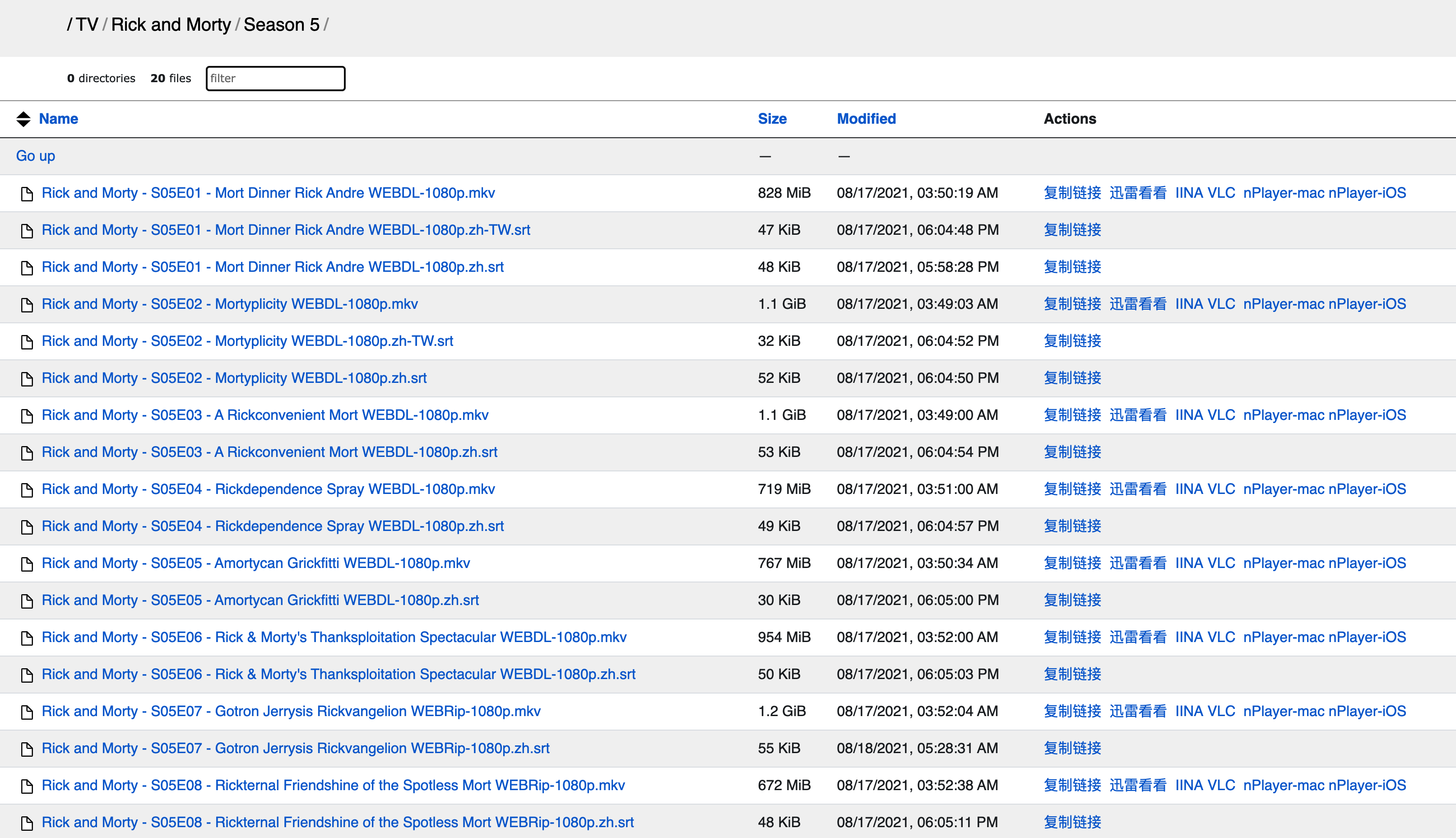Open S05E04 Rickdependence Spray mkv file

[268, 489]
